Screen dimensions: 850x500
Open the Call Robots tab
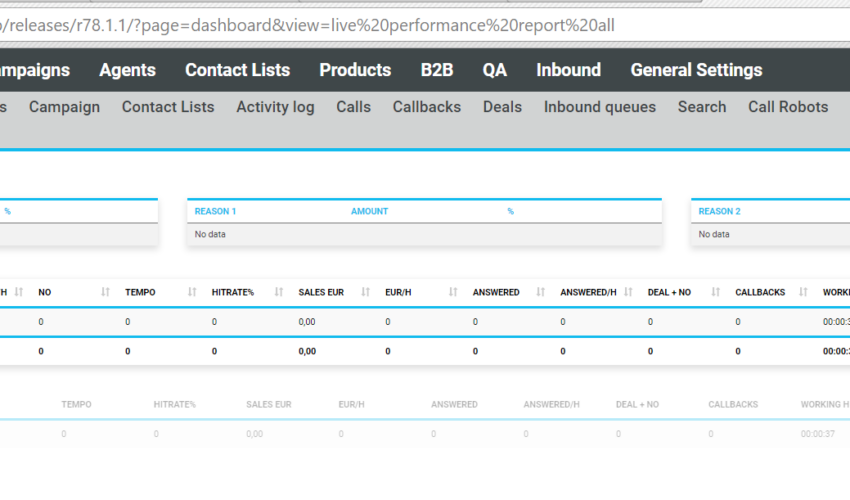tap(788, 107)
